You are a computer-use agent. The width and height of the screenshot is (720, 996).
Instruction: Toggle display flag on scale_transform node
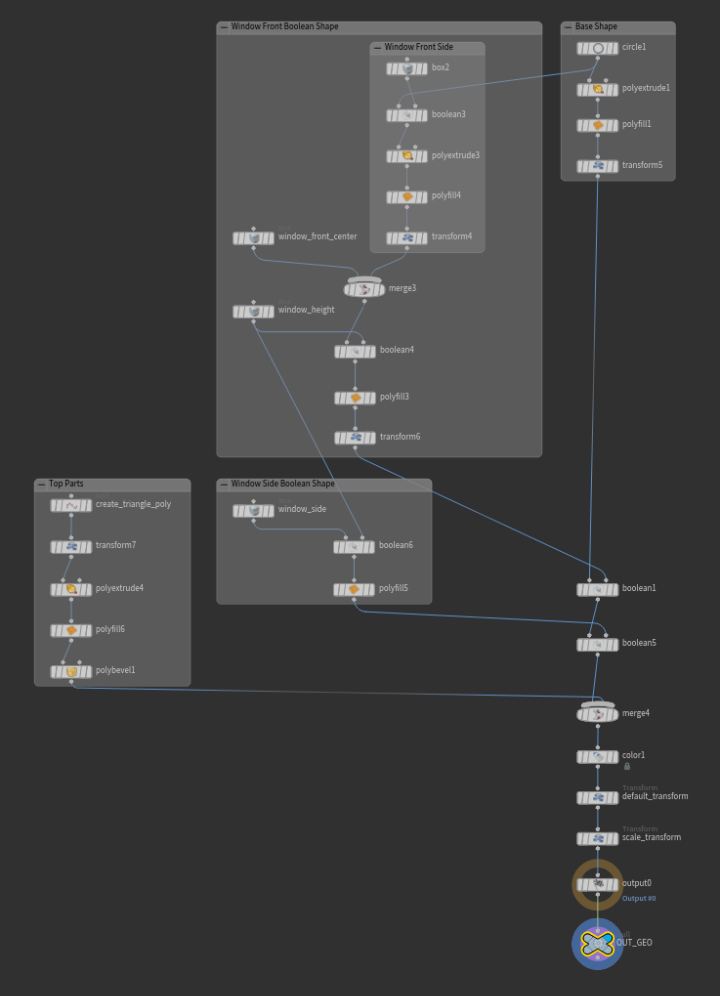click(x=614, y=838)
